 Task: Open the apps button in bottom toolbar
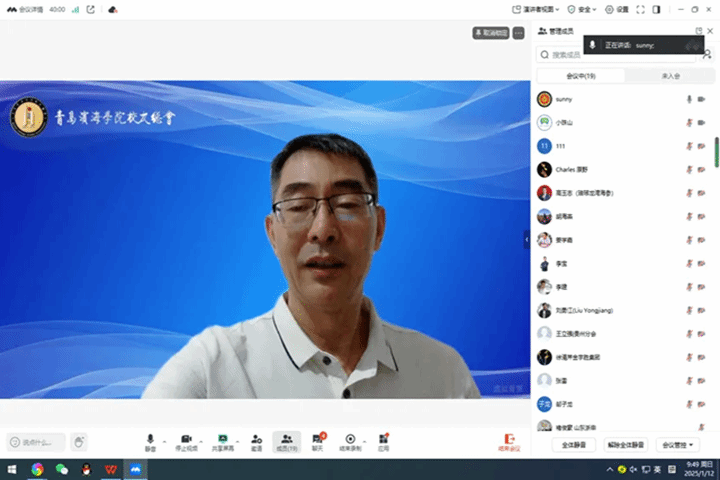383,442
